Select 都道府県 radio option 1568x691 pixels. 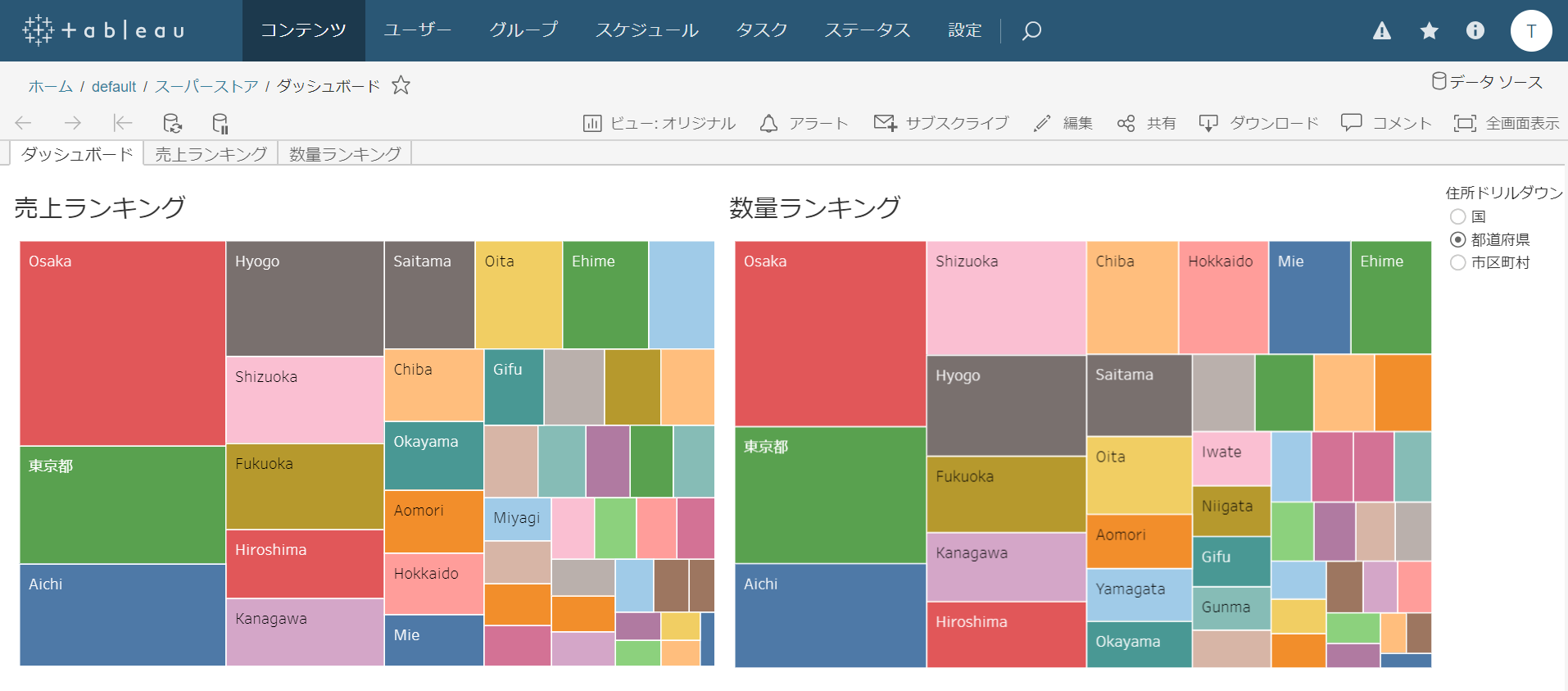click(1458, 239)
